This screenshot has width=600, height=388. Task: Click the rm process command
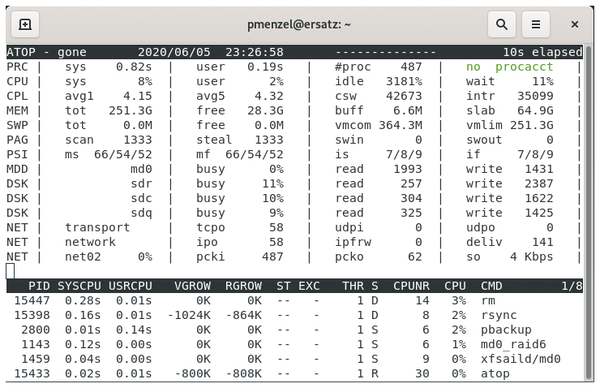point(488,301)
